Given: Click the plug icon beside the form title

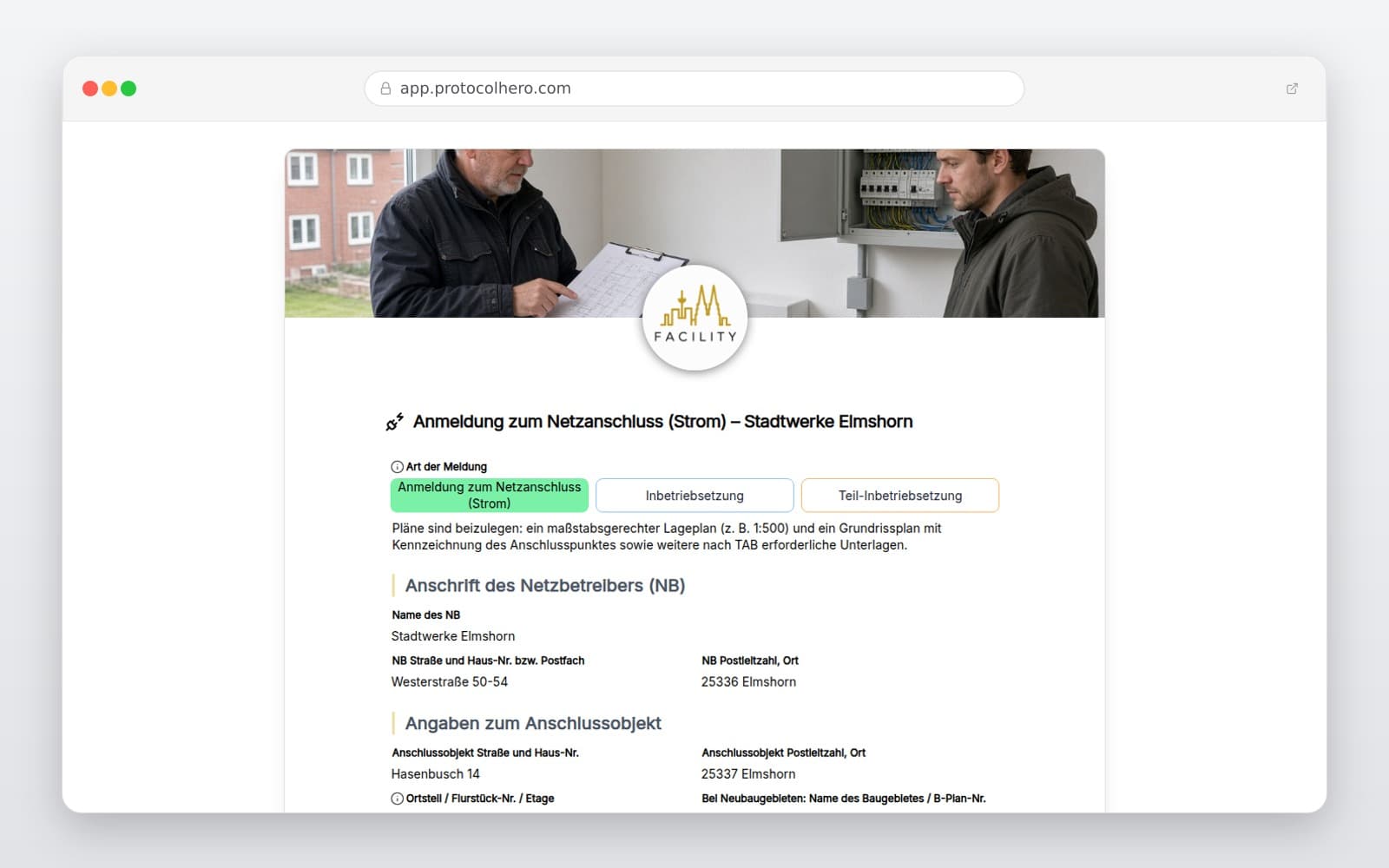Looking at the screenshot, I should click(x=395, y=422).
